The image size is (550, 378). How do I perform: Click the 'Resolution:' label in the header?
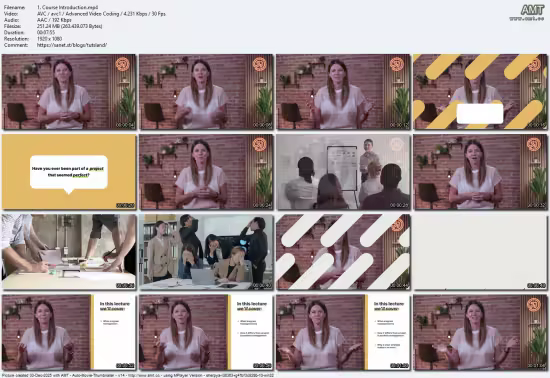click(x=16, y=39)
